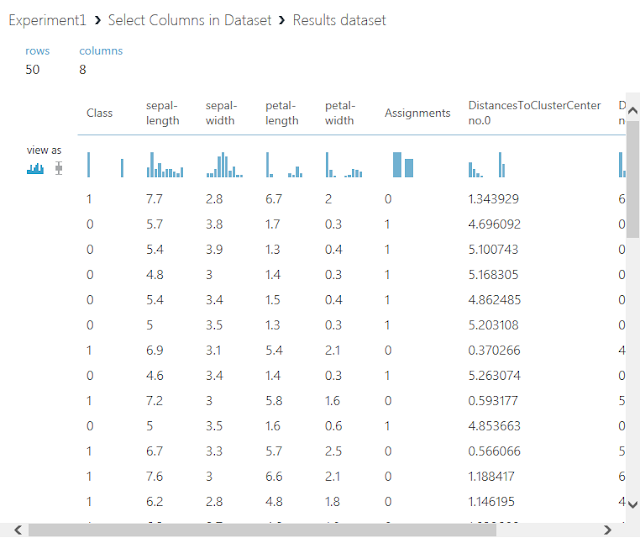Switch to histogram view under 'view as'
The height and width of the screenshot is (538, 640).
click(35, 168)
